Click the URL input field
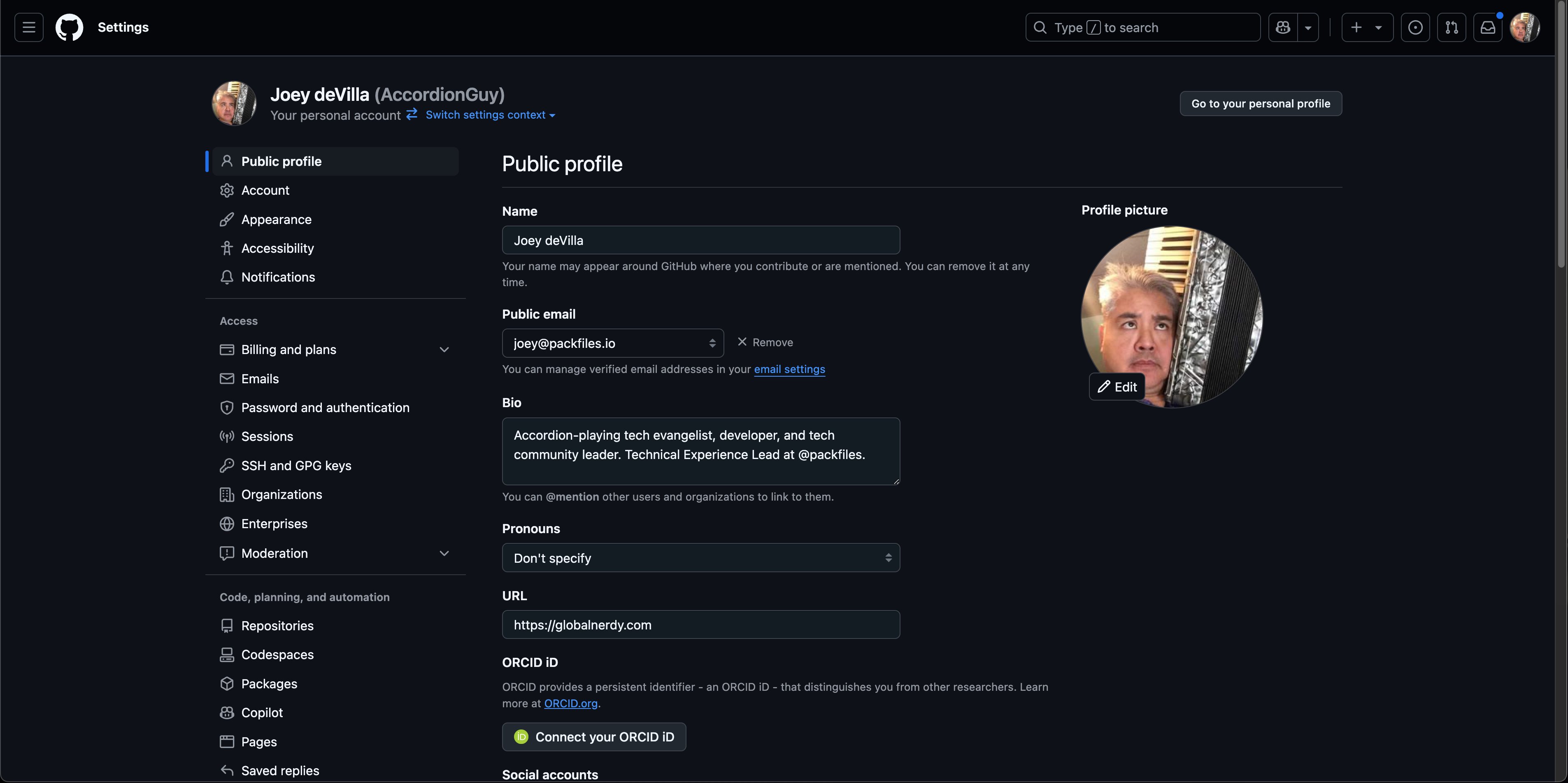 coord(700,625)
